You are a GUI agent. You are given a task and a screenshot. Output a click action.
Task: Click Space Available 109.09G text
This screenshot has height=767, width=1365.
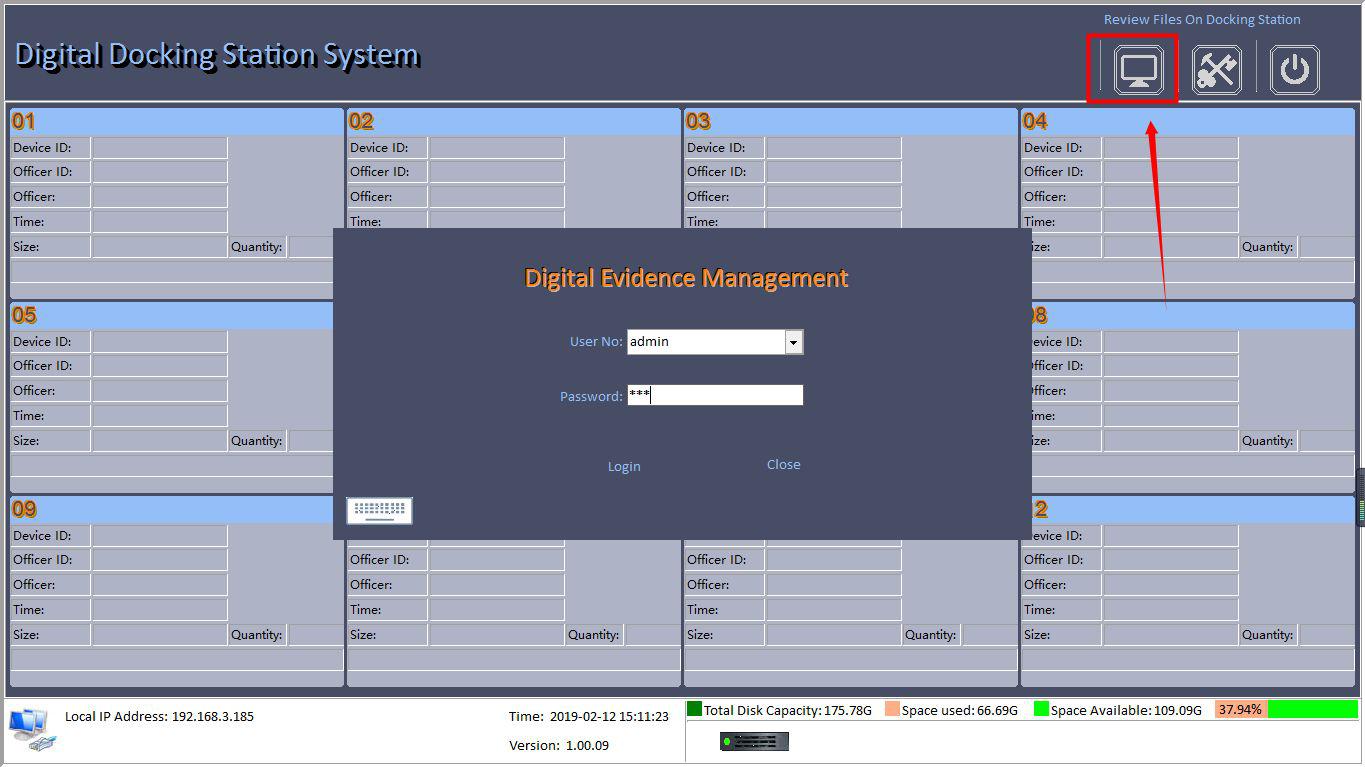pyautogui.click(x=1126, y=710)
